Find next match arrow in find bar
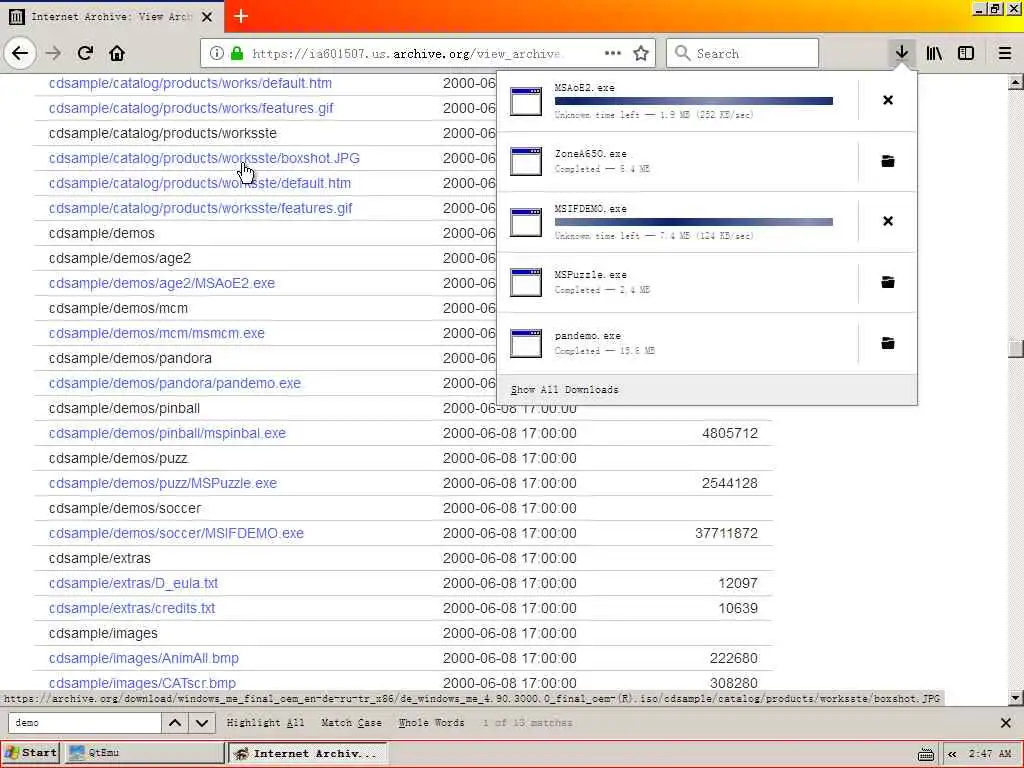 point(202,722)
